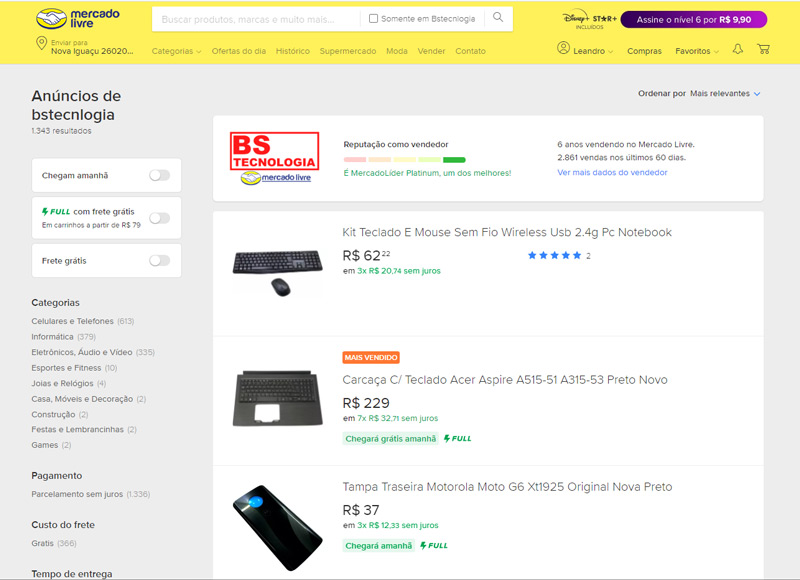Screen dimensions: 800x580
Task: Click the seller reputation color bar
Action: click(404, 160)
